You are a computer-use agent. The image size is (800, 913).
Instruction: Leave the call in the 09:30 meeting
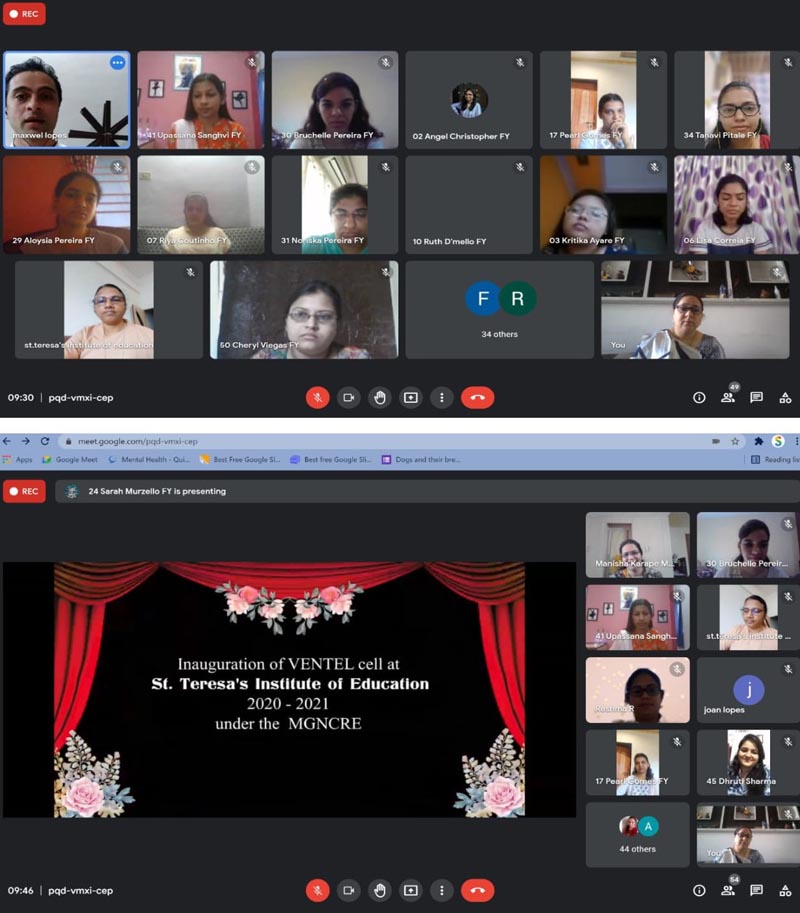tap(477, 398)
